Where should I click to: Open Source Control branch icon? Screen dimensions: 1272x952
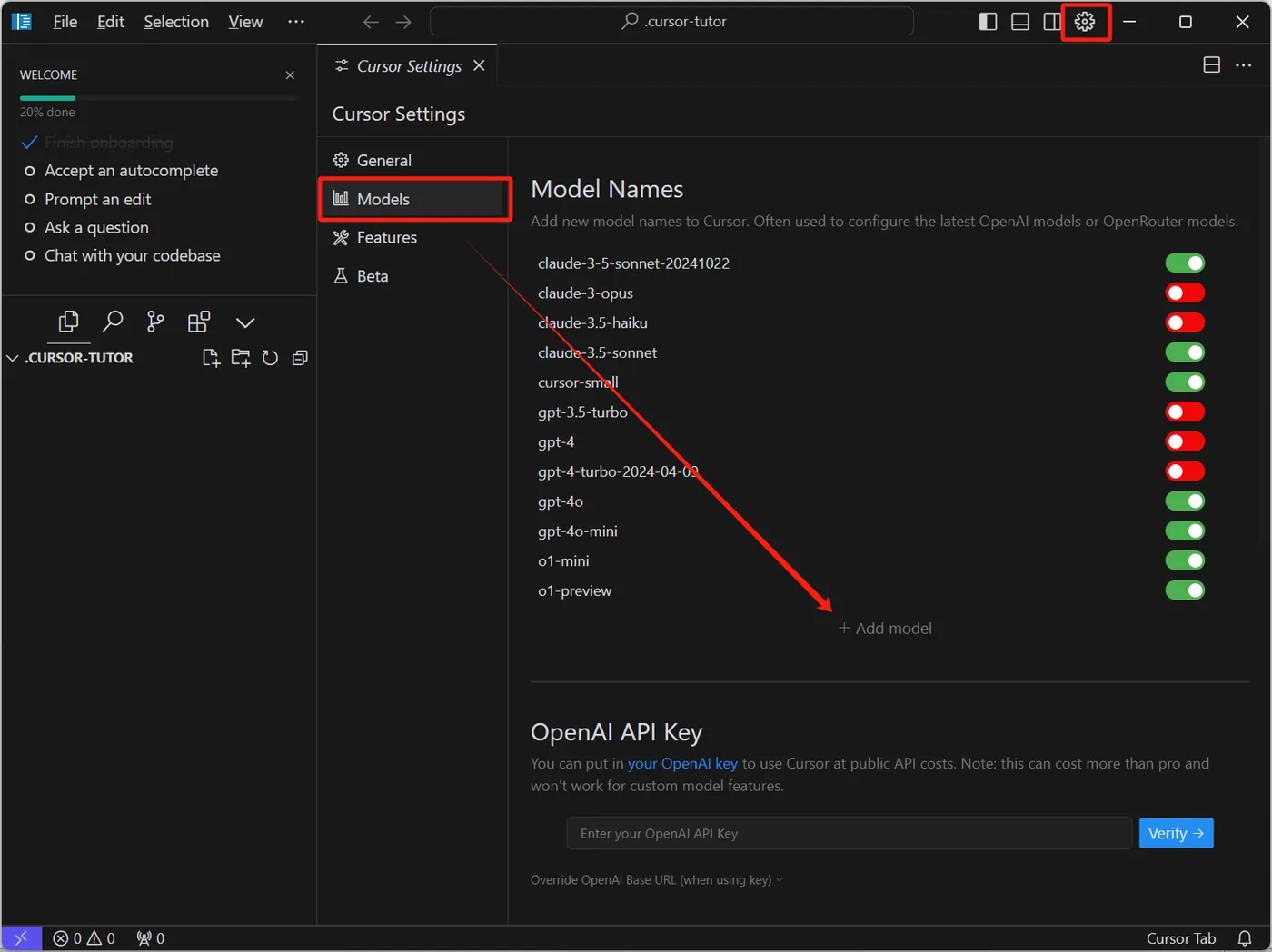[x=156, y=322]
